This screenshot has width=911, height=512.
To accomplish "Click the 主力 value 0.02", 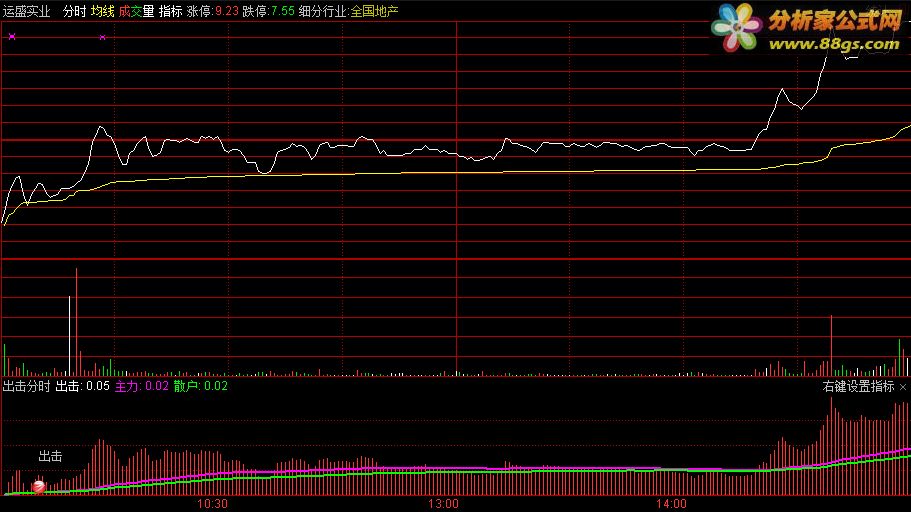I will point(157,386).
